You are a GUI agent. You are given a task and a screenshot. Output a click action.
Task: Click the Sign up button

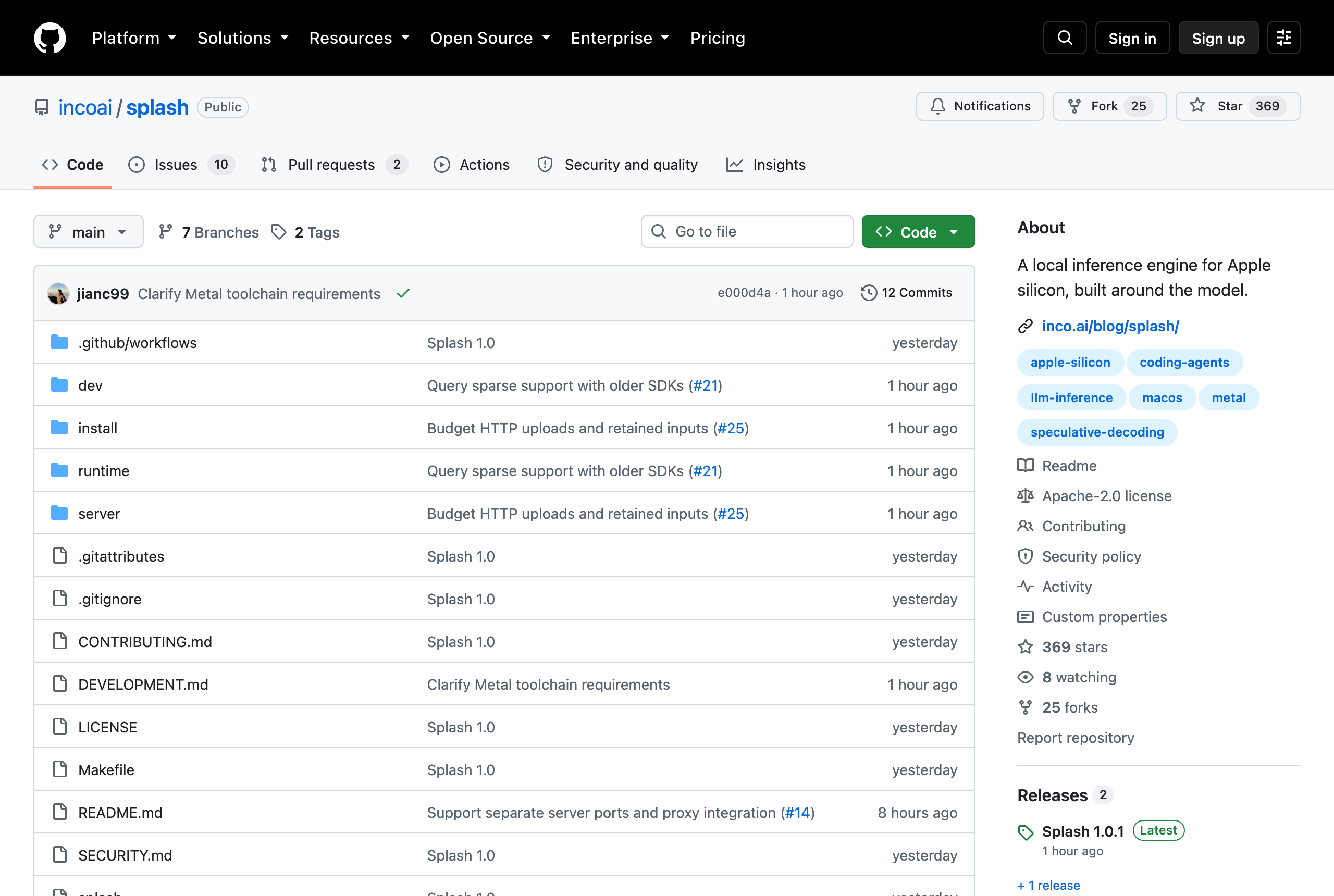(1218, 38)
